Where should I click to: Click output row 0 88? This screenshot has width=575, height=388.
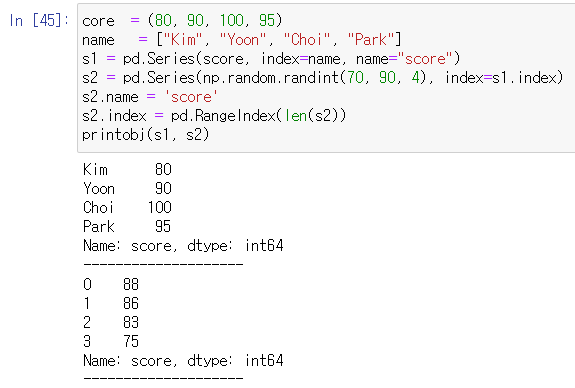[111, 284]
